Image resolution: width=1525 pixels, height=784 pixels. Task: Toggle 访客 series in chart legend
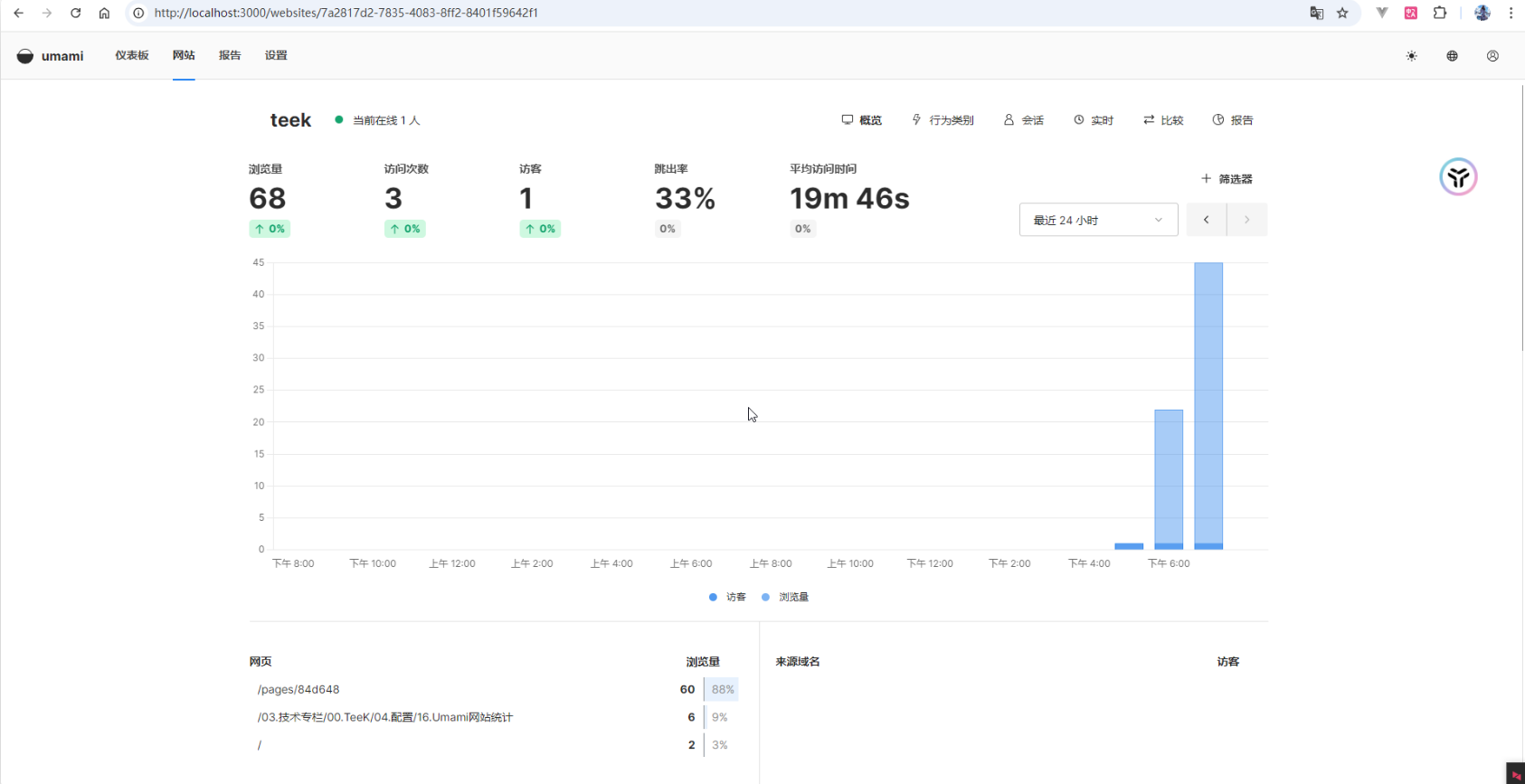click(728, 597)
